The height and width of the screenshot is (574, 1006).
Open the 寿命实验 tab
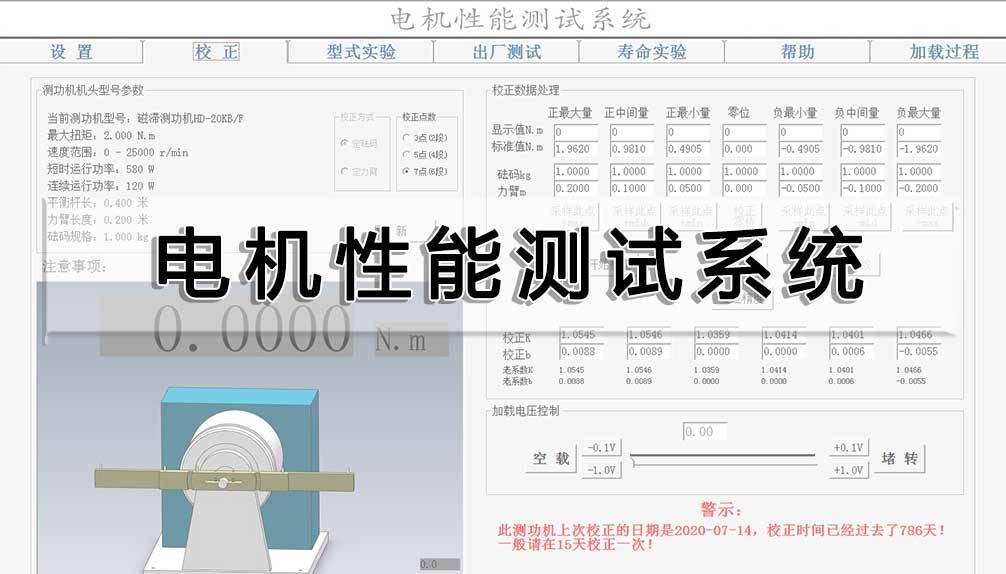coord(652,52)
